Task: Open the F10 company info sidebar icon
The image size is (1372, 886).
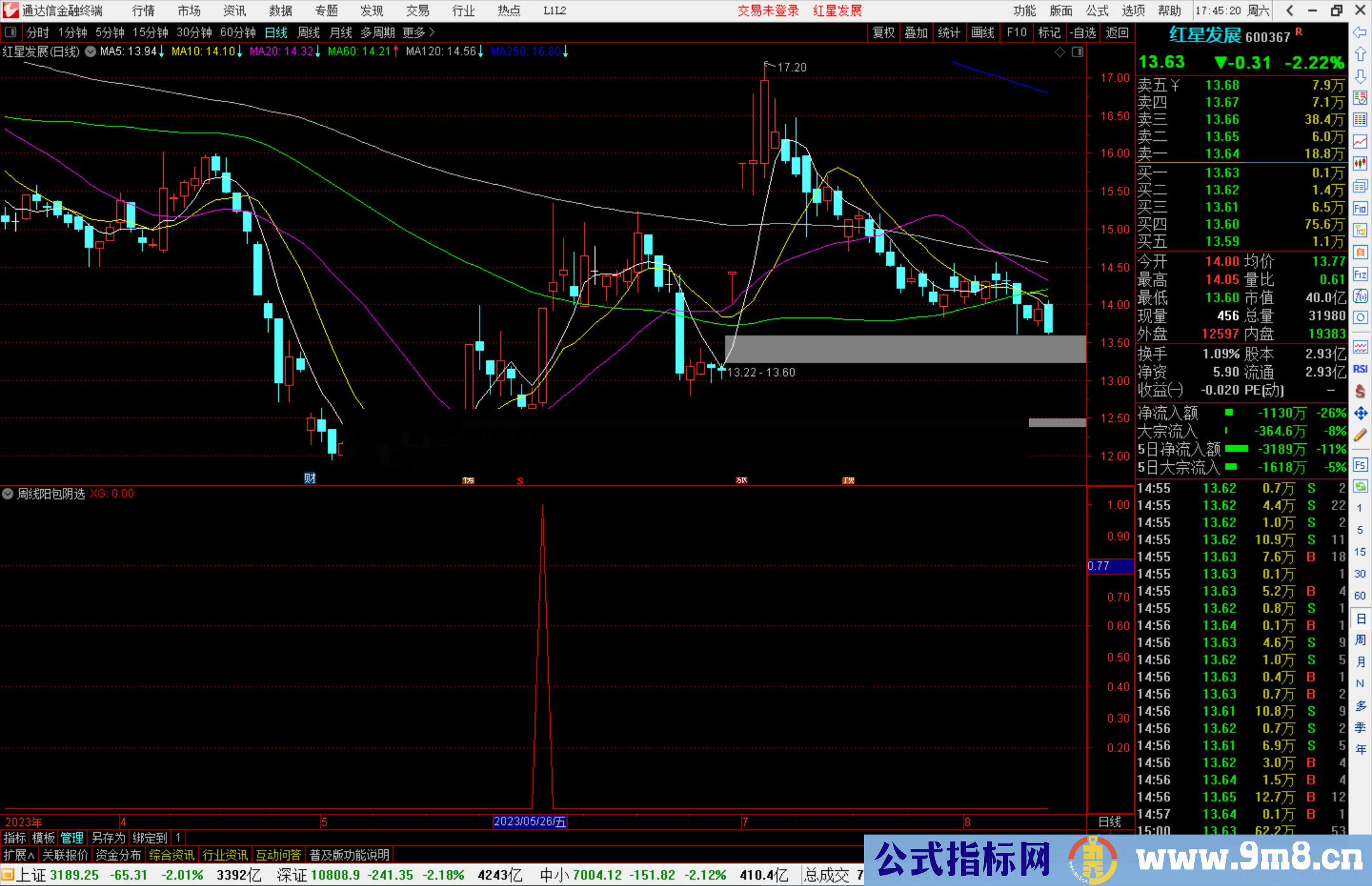Action: coord(1360,209)
